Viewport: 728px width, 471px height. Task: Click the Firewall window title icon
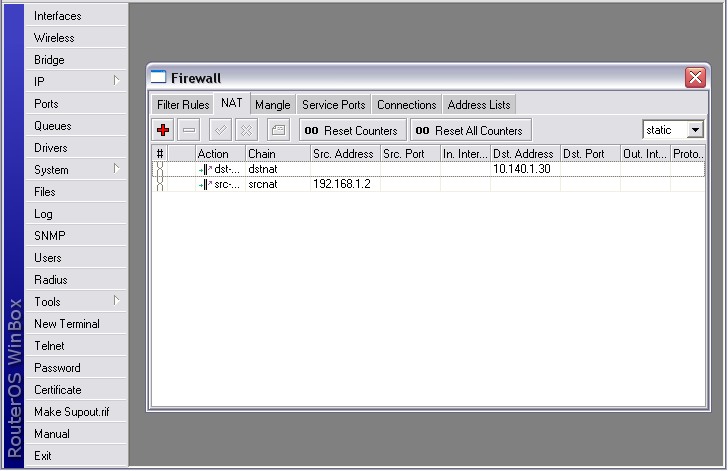[158, 77]
